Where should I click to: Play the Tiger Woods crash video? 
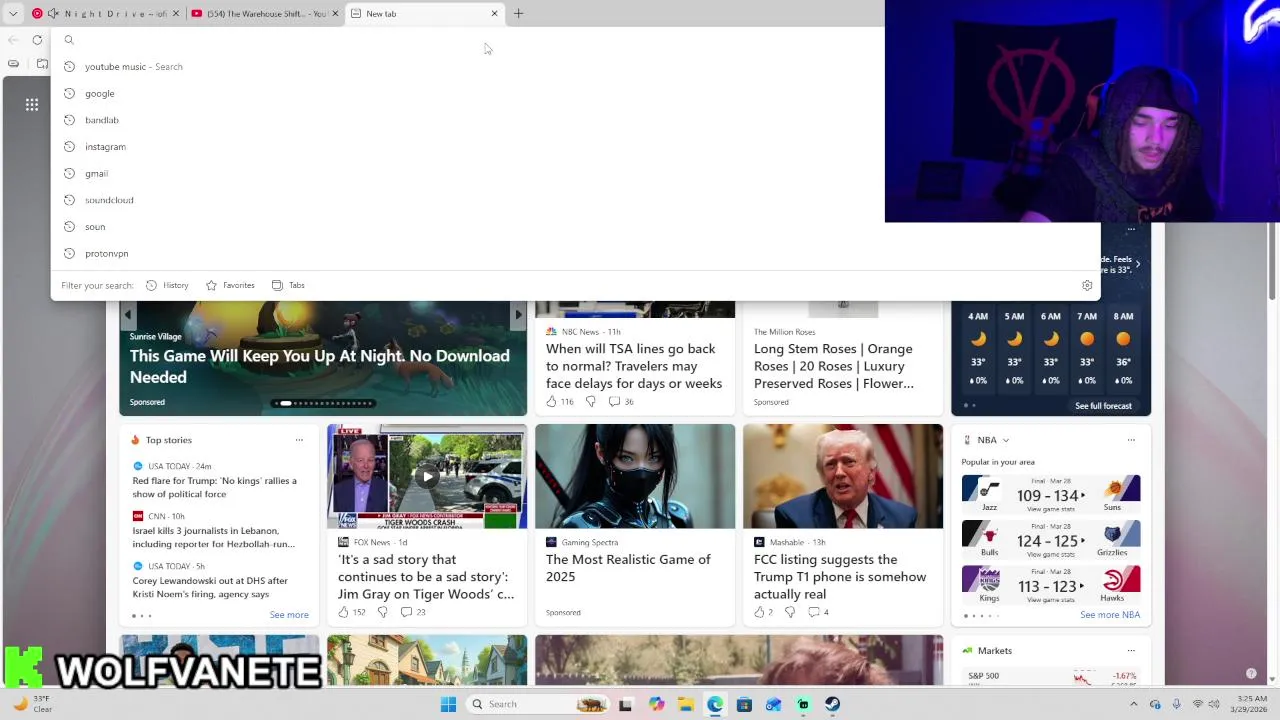pos(427,476)
